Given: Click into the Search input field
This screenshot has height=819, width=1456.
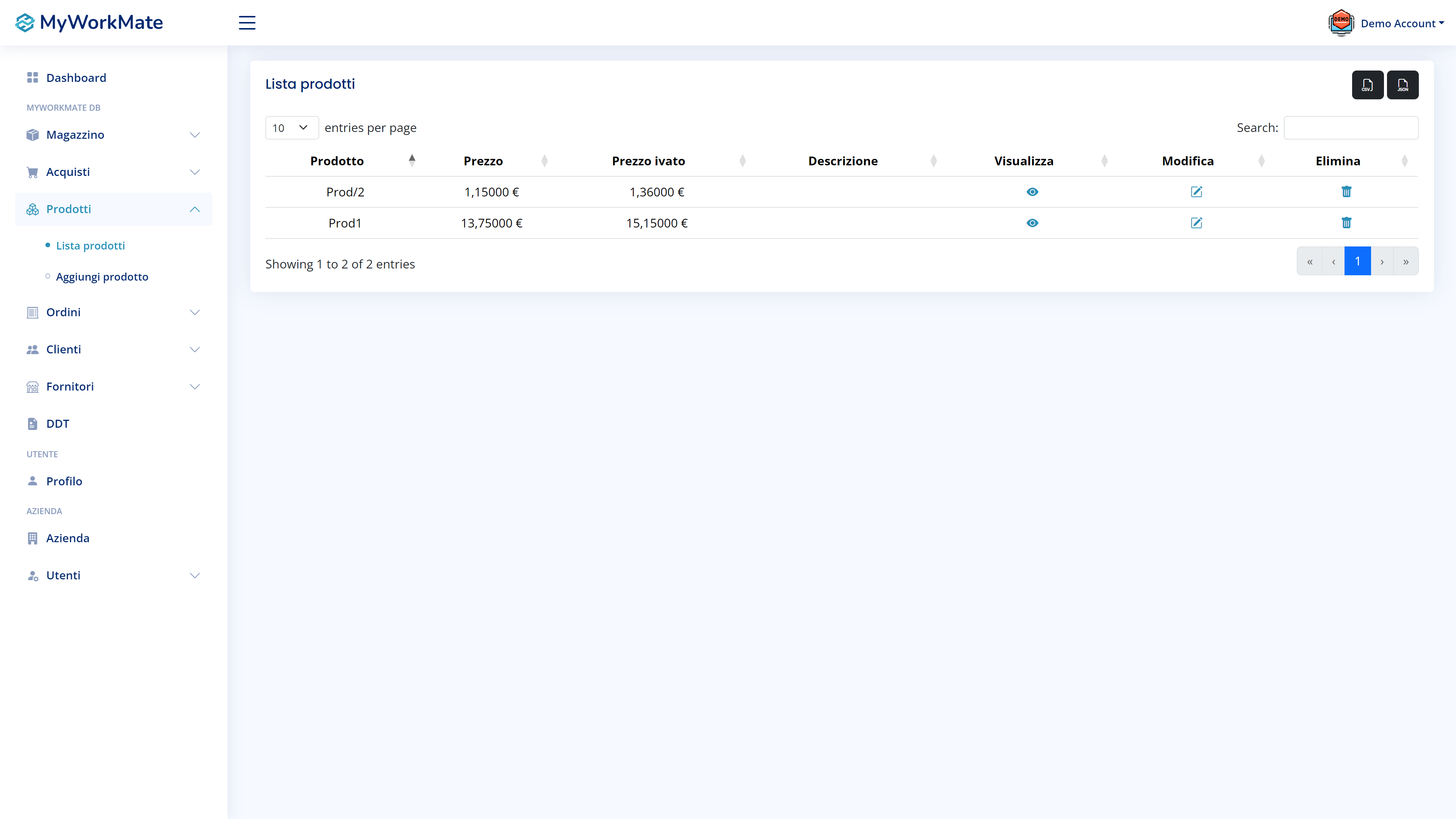Looking at the screenshot, I should pos(1350,128).
